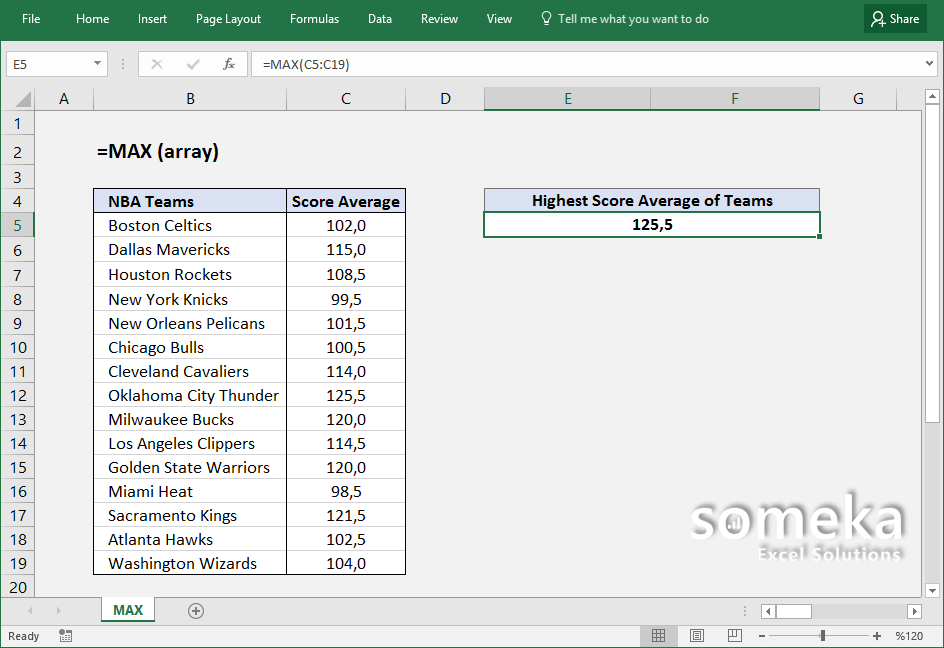Select cell C12 containing 125,5
The width and height of the screenshot is (944, 648).
tap(345, 395)
